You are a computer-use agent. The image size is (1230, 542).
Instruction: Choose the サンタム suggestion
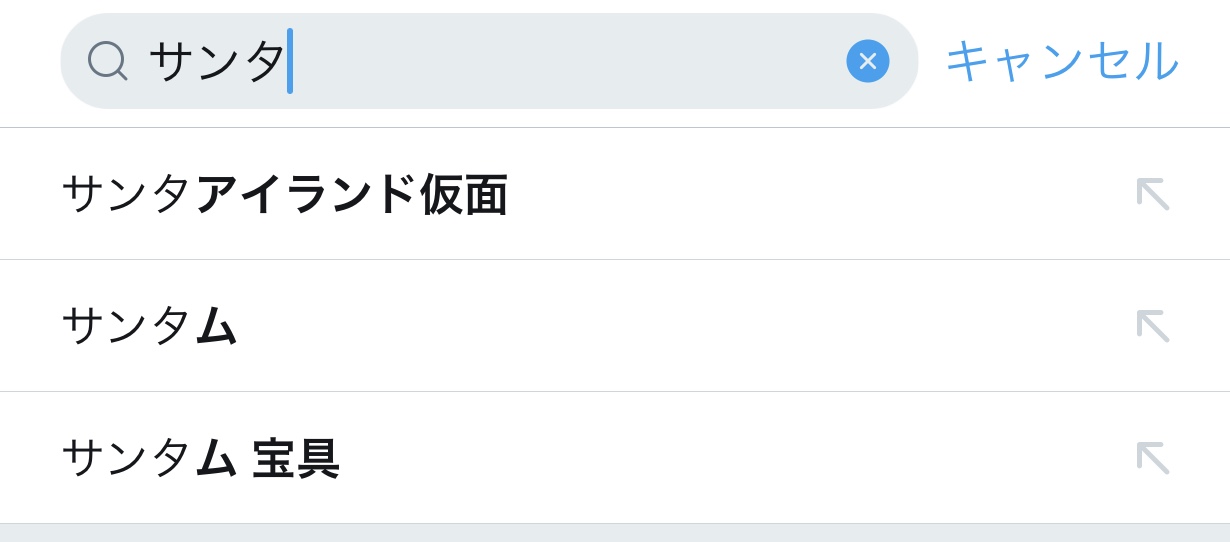(x=149, y=326)
